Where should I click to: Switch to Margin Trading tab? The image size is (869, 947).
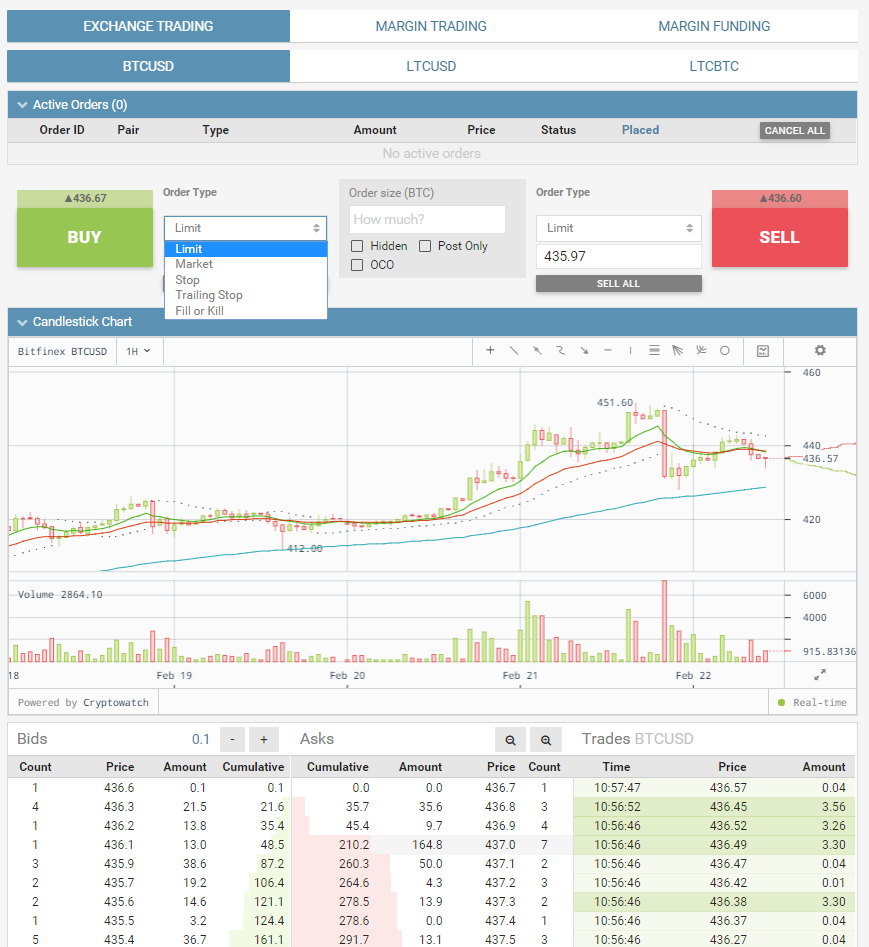pyautogui.click(x=431, y=26)
